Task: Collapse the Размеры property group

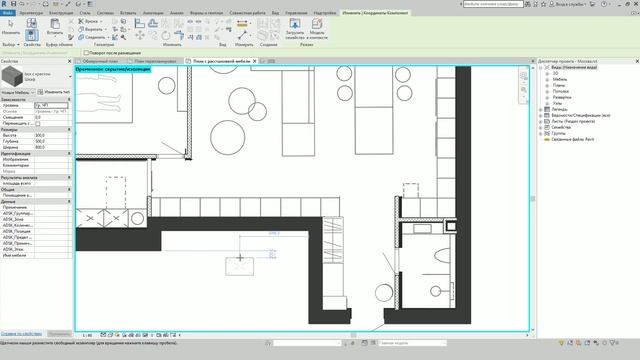Action: click(69, 129)
